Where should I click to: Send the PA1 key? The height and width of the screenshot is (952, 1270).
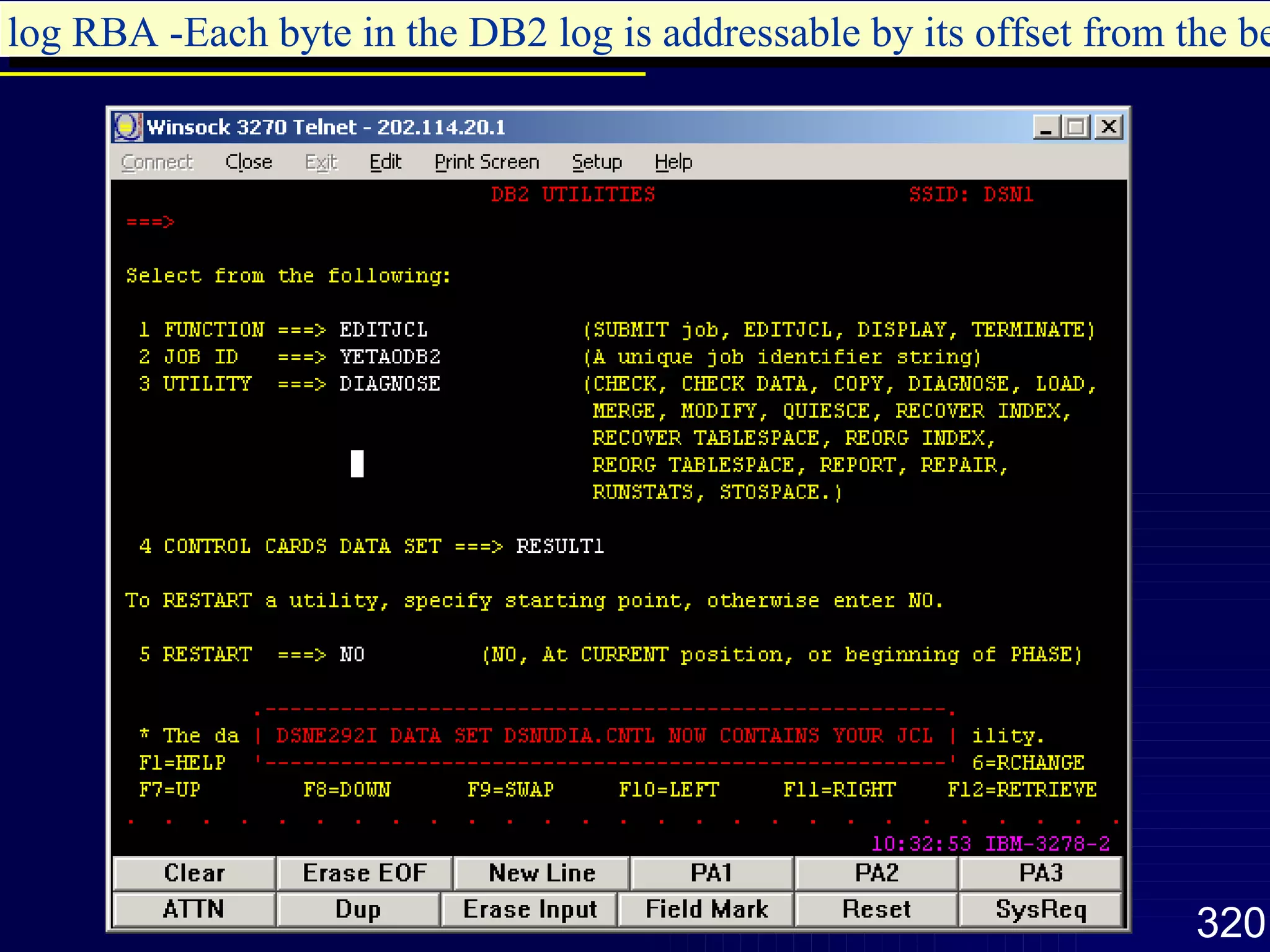[712, 873]
